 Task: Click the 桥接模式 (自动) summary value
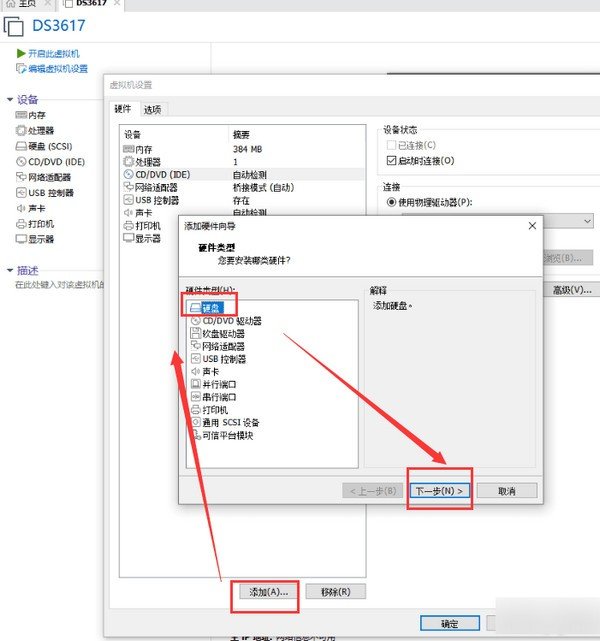pos(264,187)
